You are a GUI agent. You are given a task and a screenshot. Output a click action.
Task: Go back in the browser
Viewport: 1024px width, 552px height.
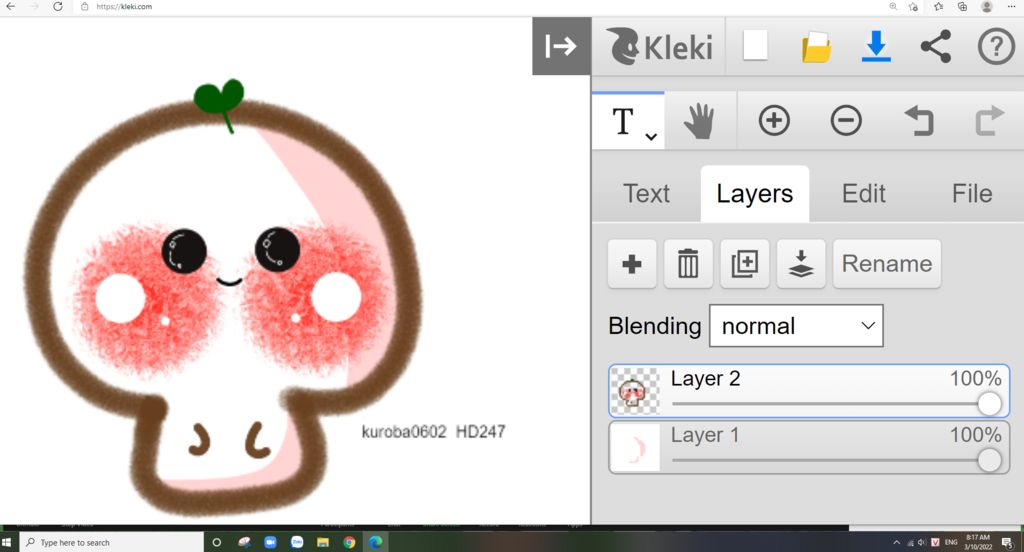point(11,7)
